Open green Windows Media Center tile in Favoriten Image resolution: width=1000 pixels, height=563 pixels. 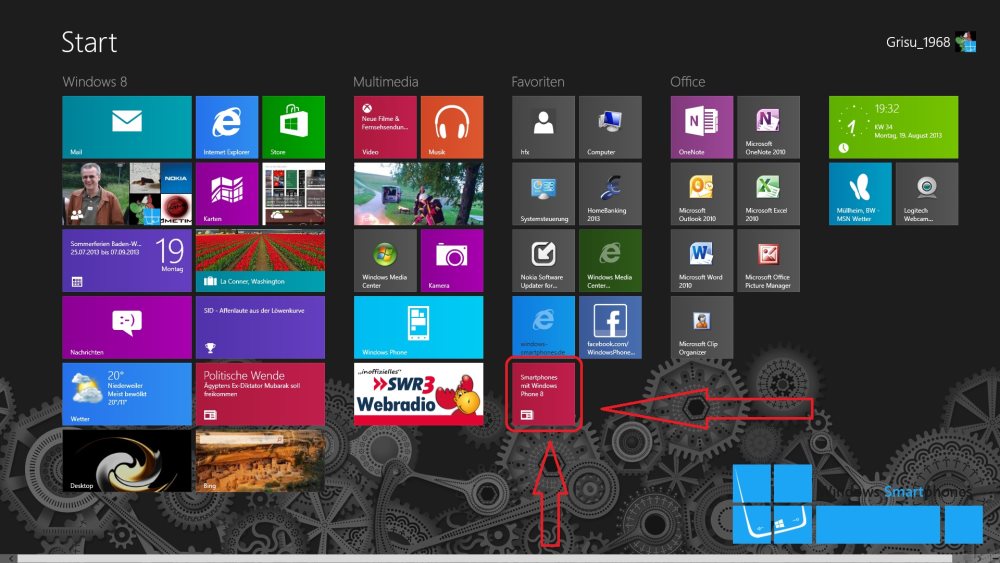click(610, 261)
